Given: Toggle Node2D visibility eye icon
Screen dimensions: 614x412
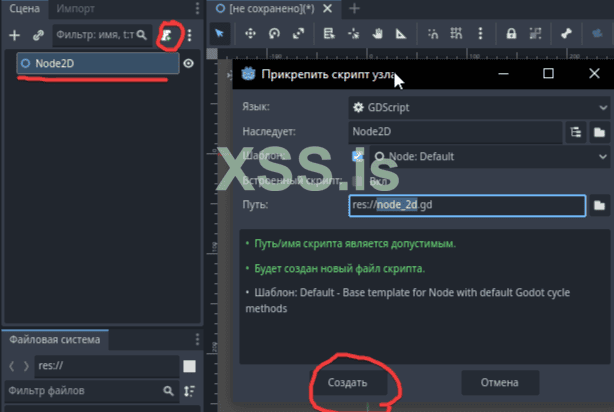Looking at the screenshot, I should pyautogui.click(x=188, y=63).
